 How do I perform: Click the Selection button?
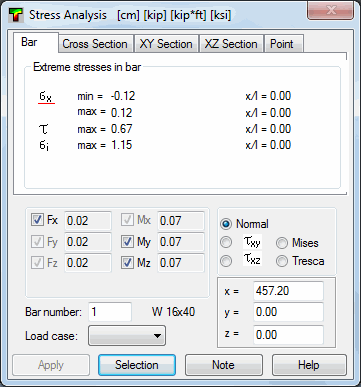(137, 365)
